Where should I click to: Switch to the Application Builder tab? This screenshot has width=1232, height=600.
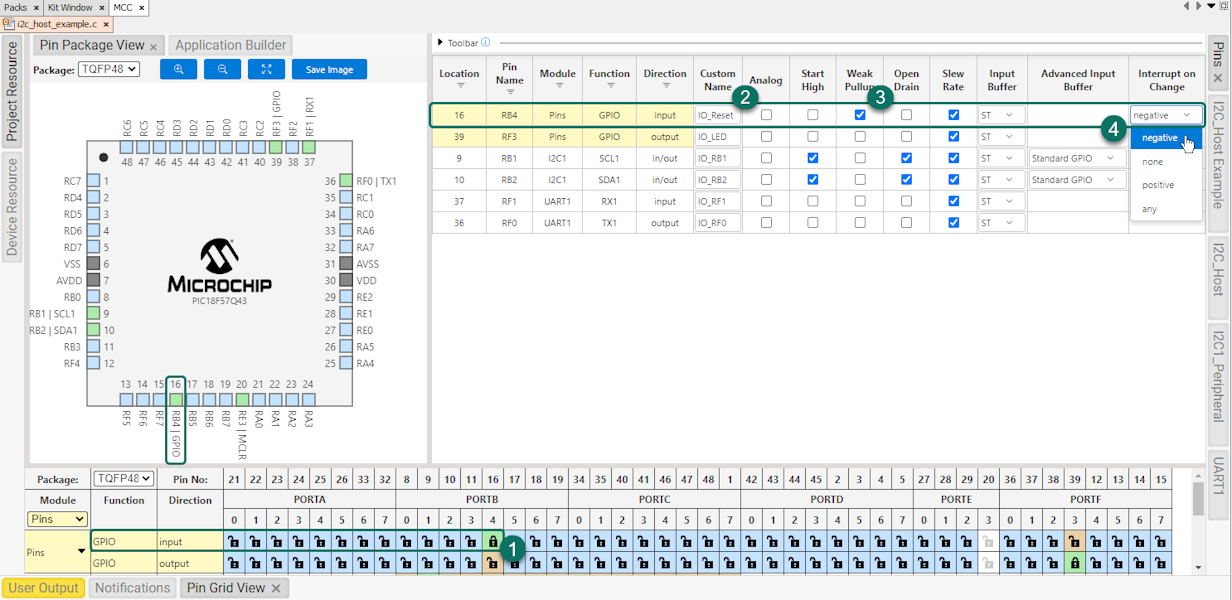(x=231, y=45)
